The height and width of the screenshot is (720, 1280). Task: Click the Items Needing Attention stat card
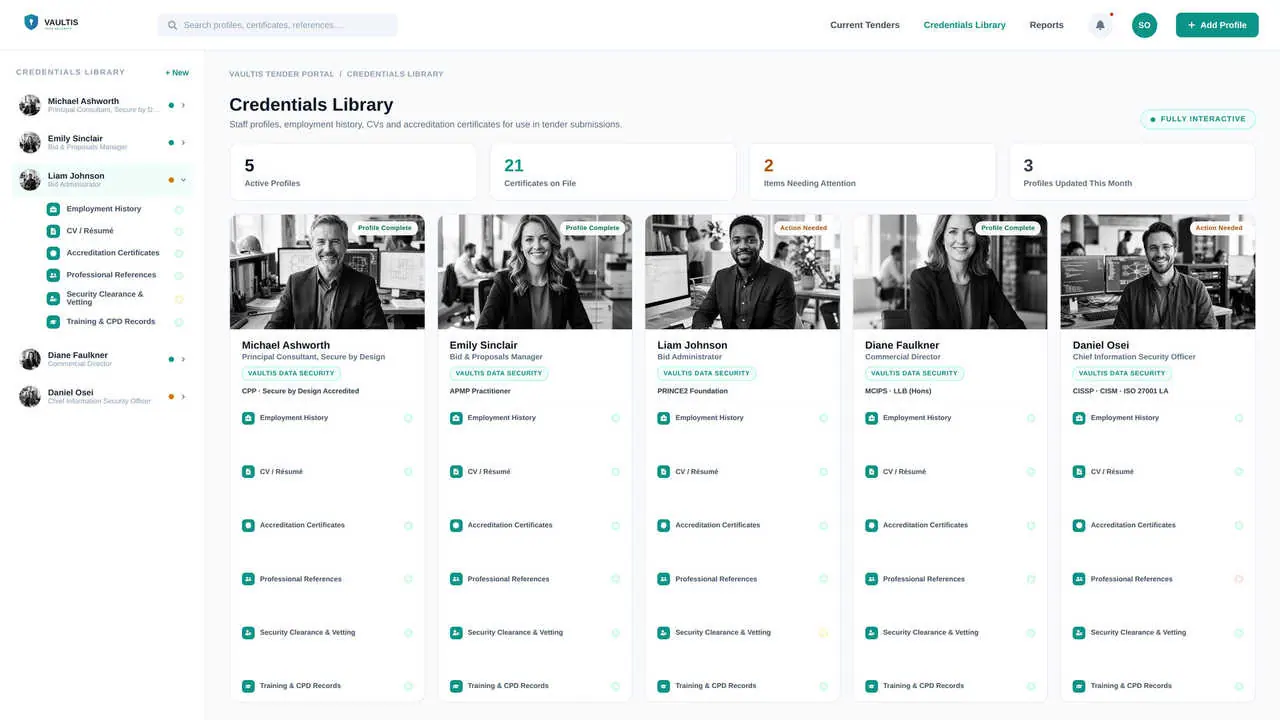pyautogui.click(x=872, y=171)
